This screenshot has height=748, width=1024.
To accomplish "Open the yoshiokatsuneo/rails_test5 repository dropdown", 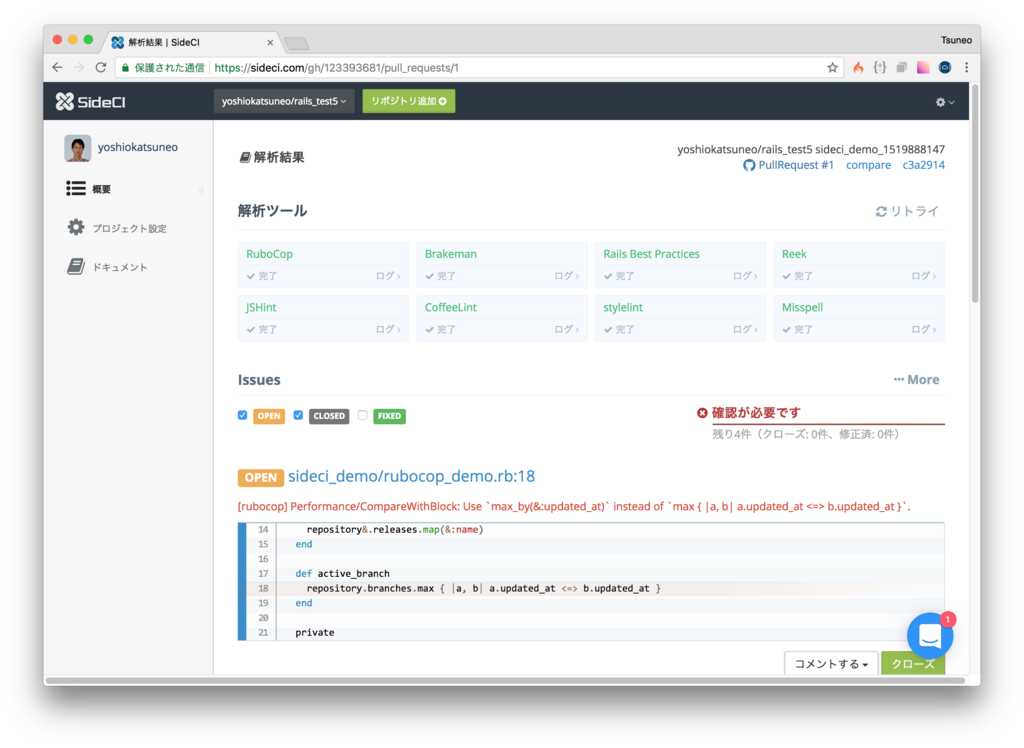I will point(283,101).
